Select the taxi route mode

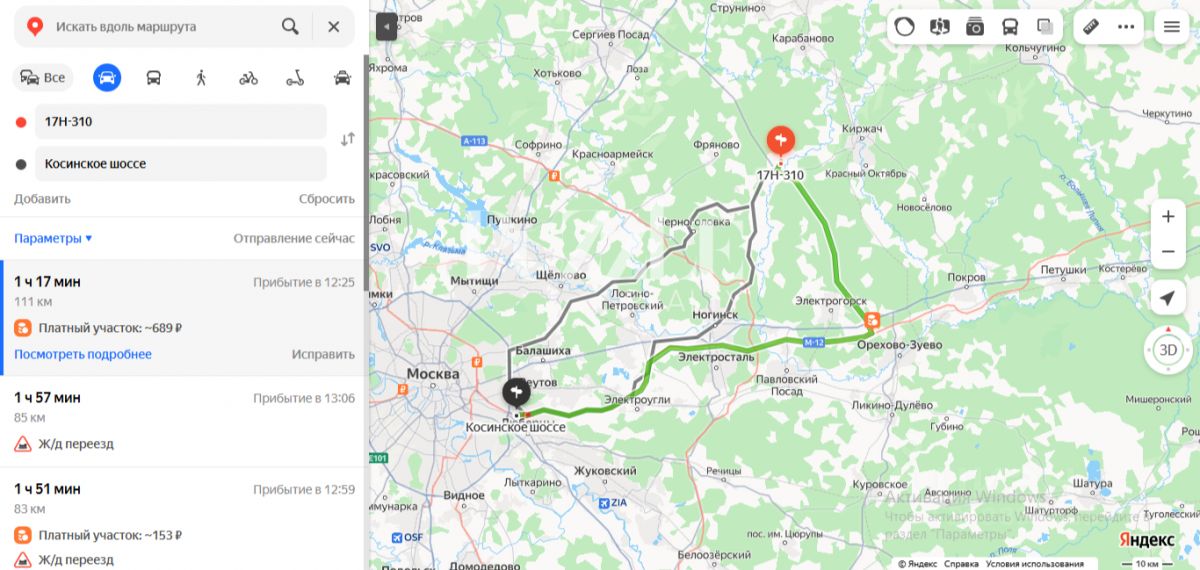[342, 78]
